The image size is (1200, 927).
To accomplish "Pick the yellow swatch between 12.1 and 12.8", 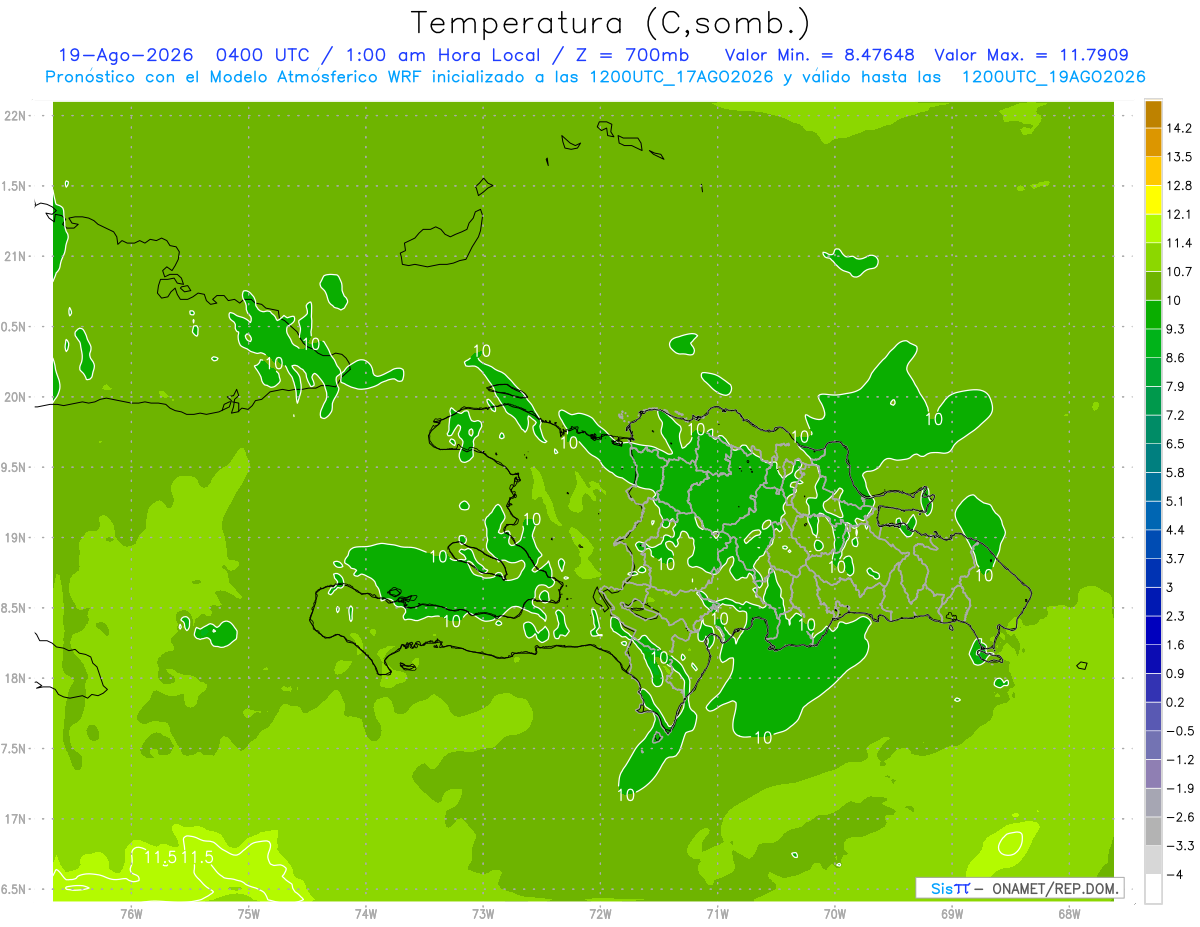I will pos(1153,200).
